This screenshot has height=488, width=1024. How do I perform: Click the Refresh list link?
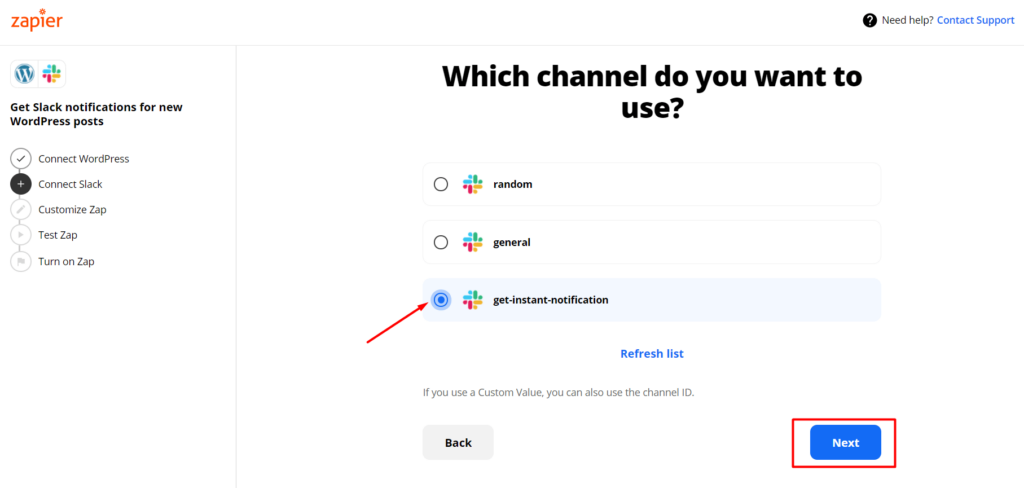click(x=652, y=353)
